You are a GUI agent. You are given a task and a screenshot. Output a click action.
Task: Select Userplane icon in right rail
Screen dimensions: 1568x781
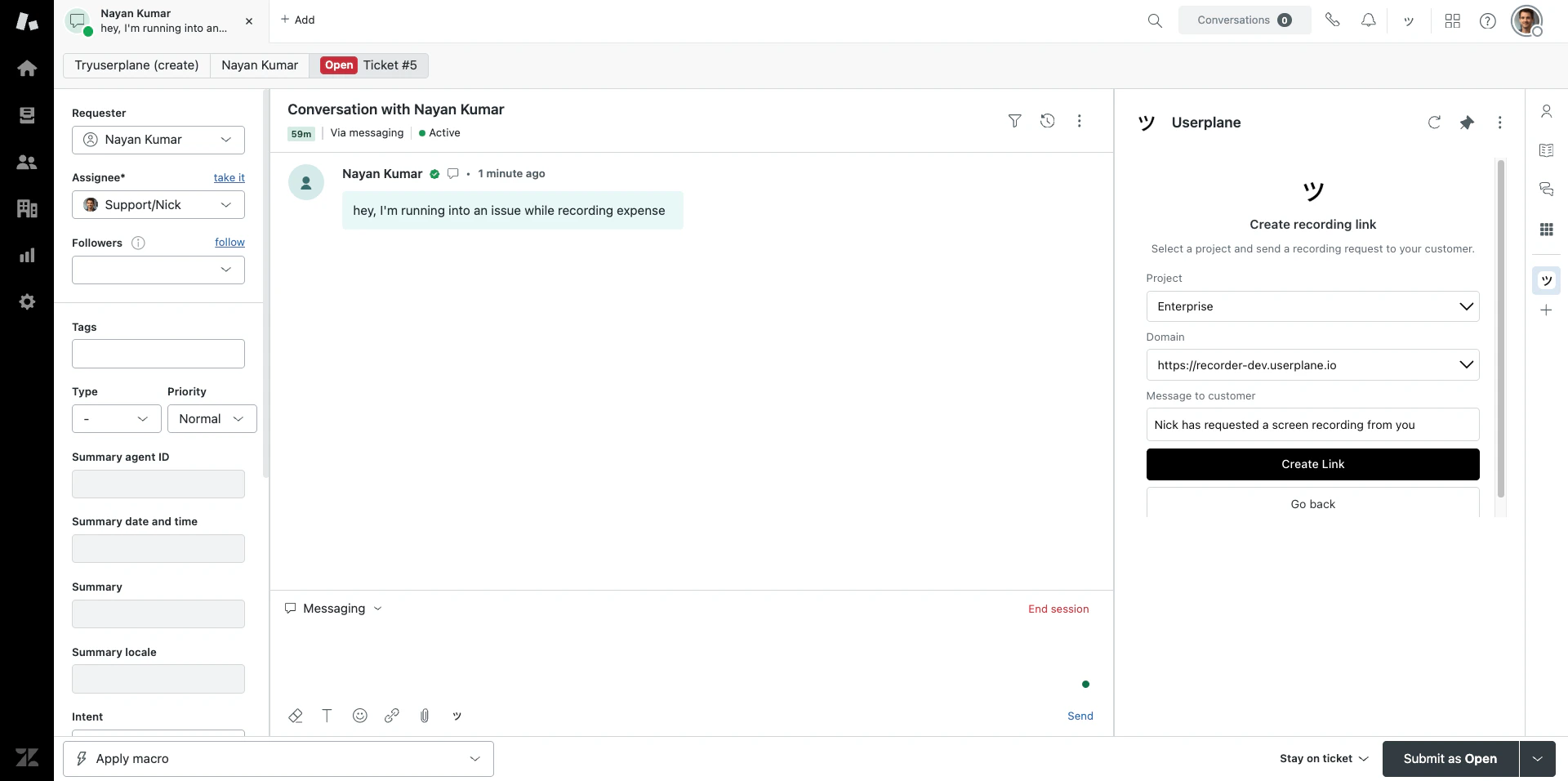point(1546,280)
